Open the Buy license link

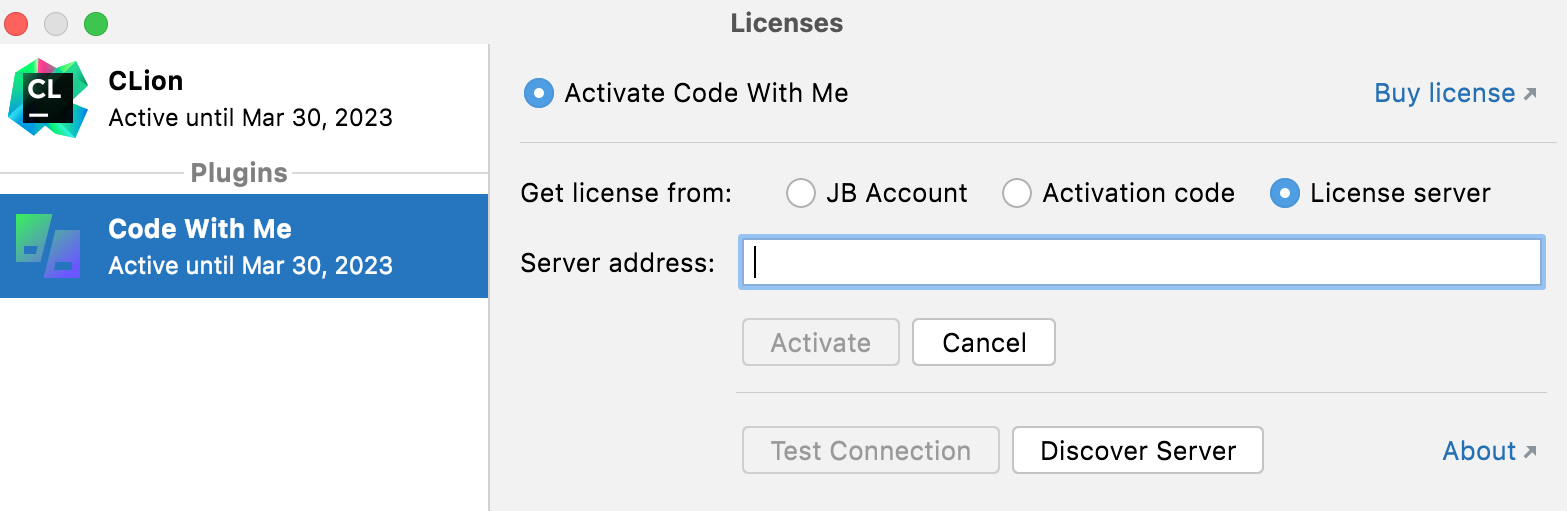click(1444, 94)
